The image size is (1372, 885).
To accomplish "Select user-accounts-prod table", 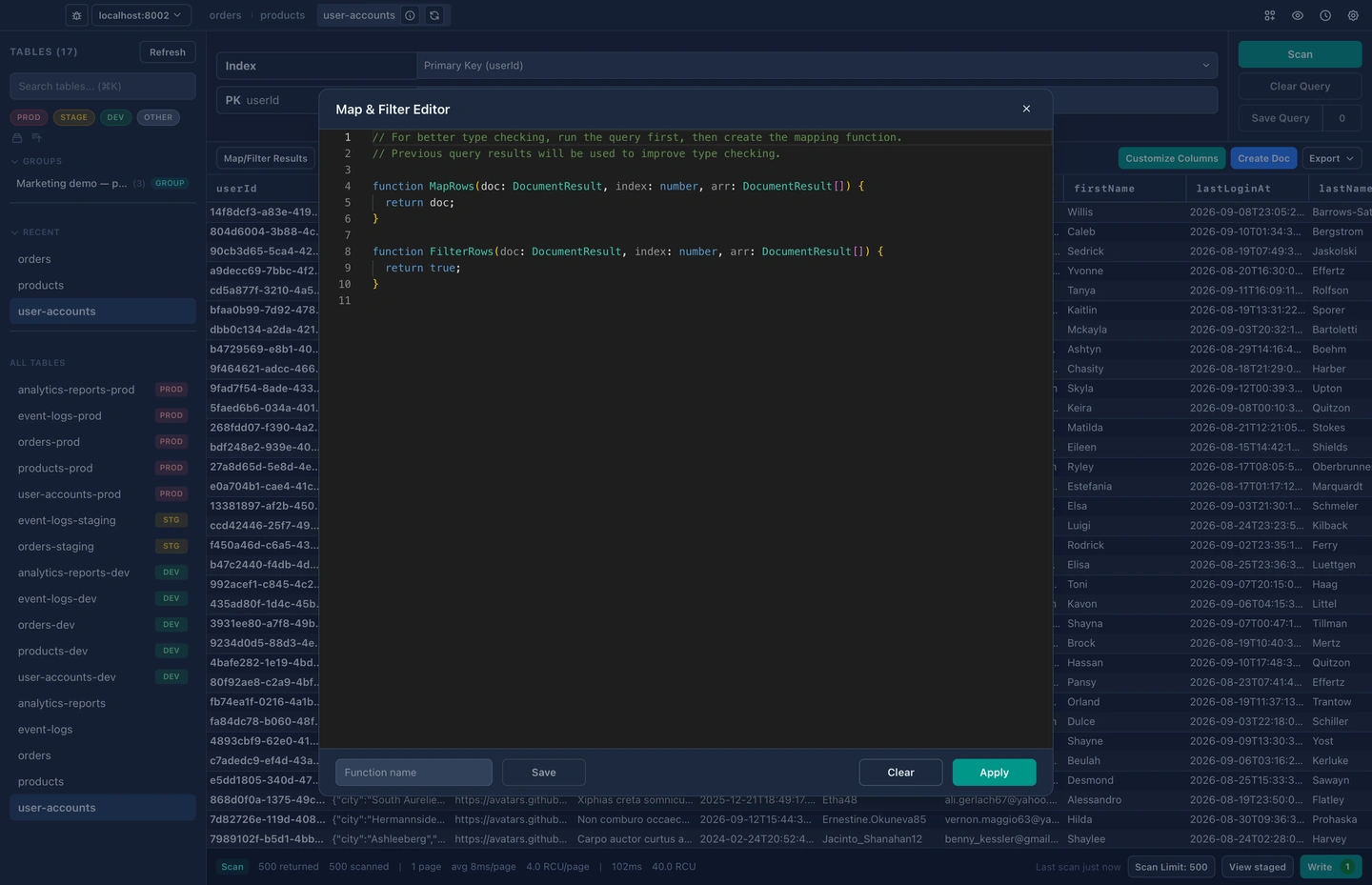I will pyautogui.click(x=103, y=494).
